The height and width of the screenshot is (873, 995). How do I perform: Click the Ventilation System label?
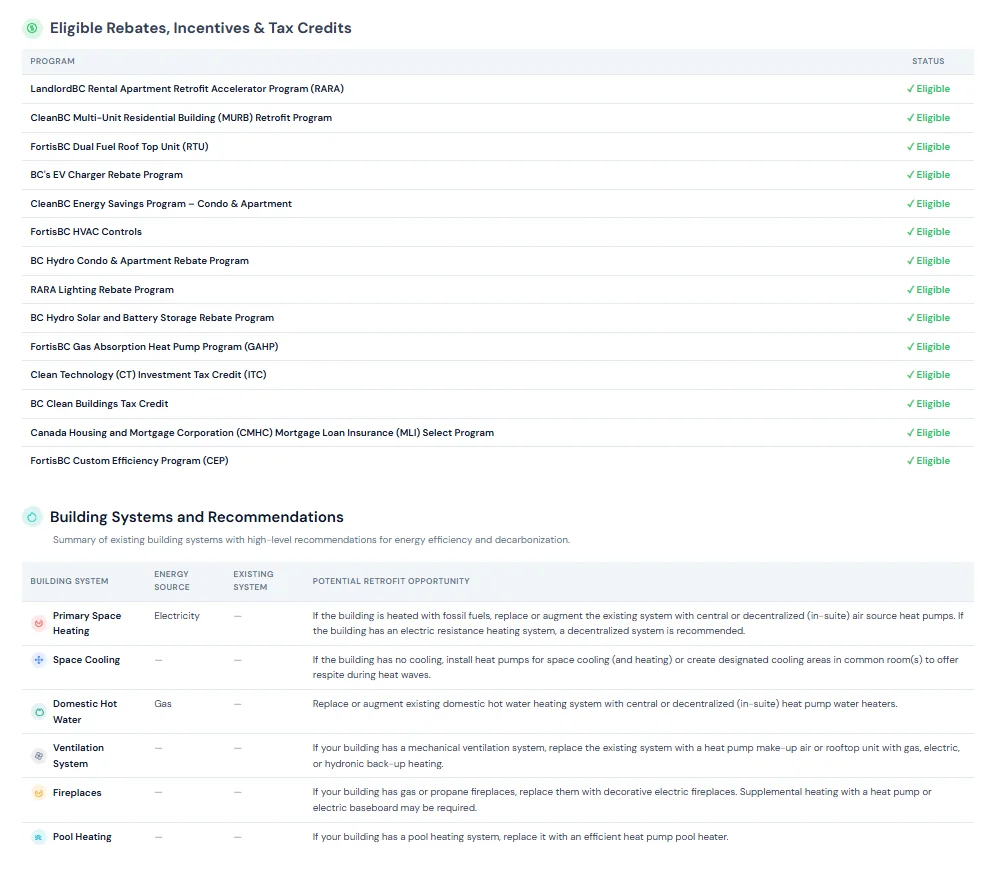pyautogui.click(x=78, y=756)
